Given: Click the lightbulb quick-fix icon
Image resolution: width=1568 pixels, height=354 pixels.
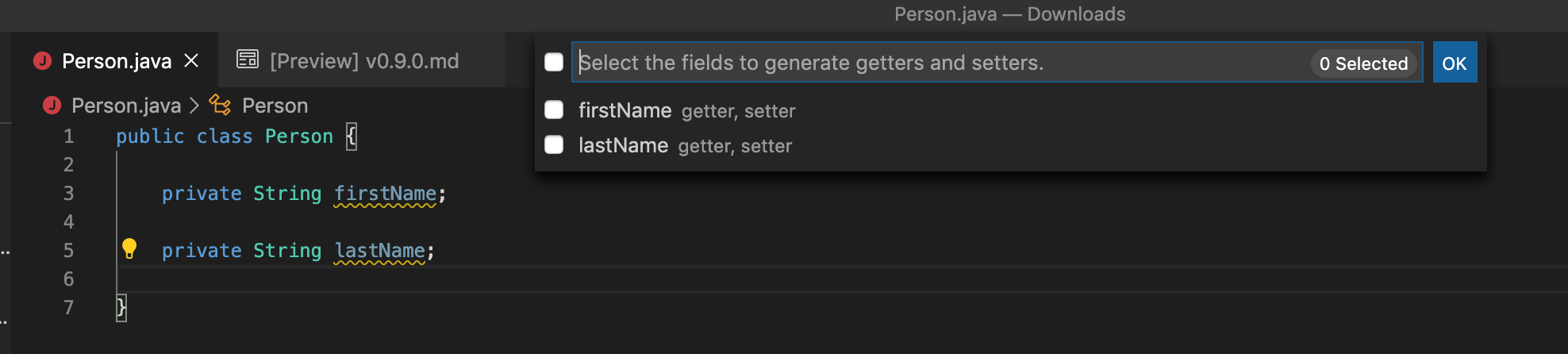Looking at the screenshot, I should tap(129, 248).
